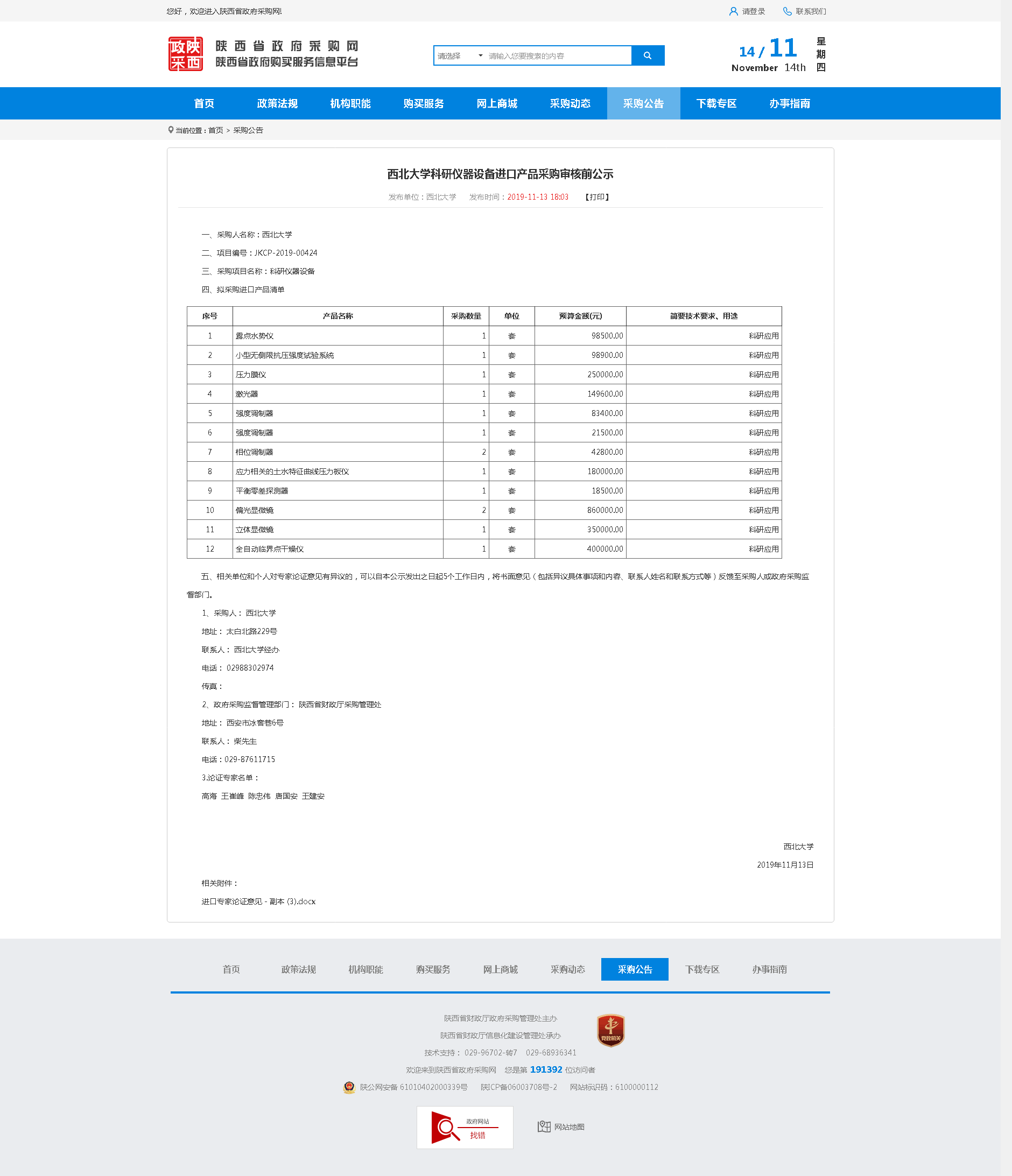Click the 请登录 link

[x=754, y=11]
